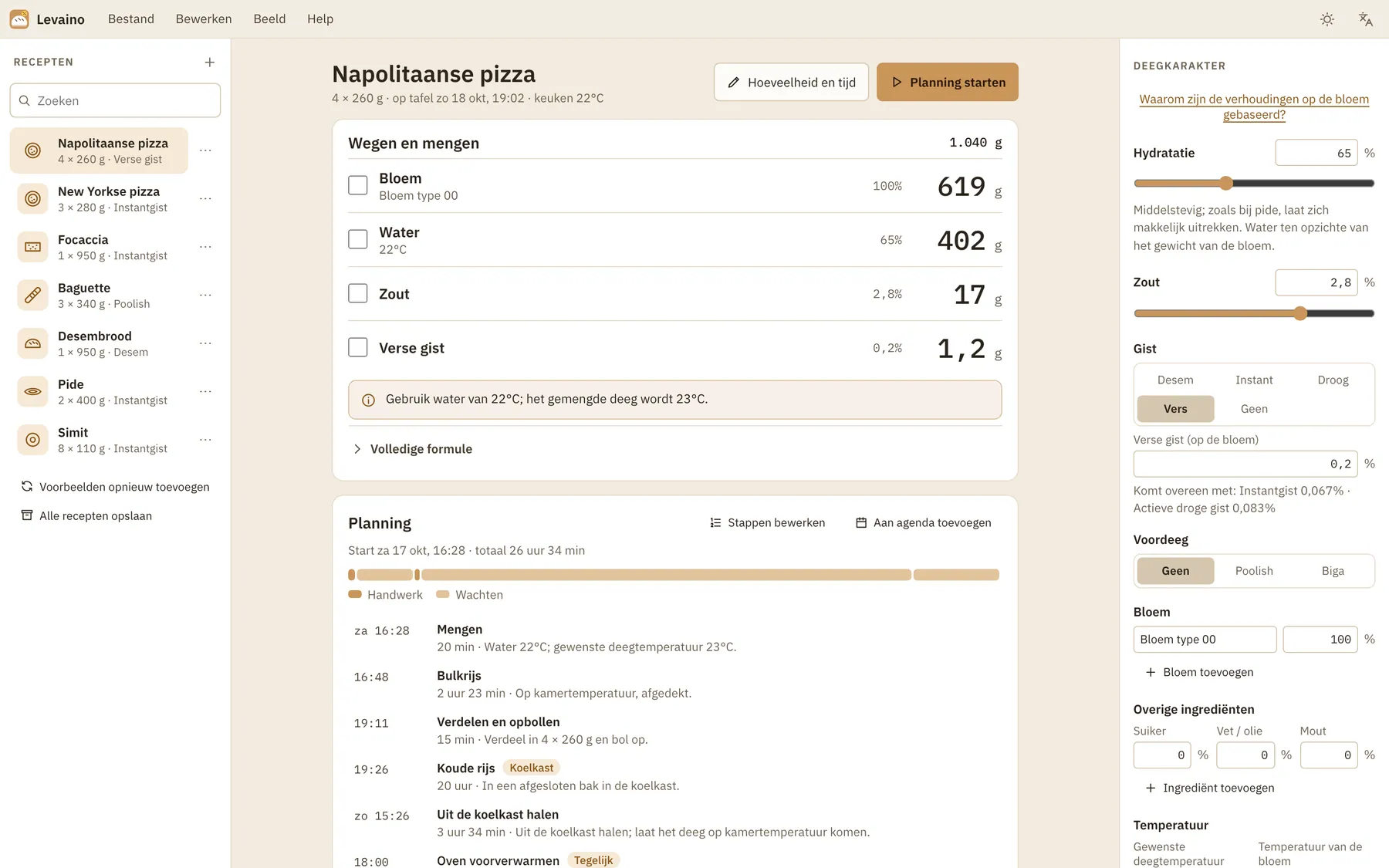The width and height of the screenshot is (1389, 868).
Task: Select Poolish as preferment
Action: [1254, 571]
